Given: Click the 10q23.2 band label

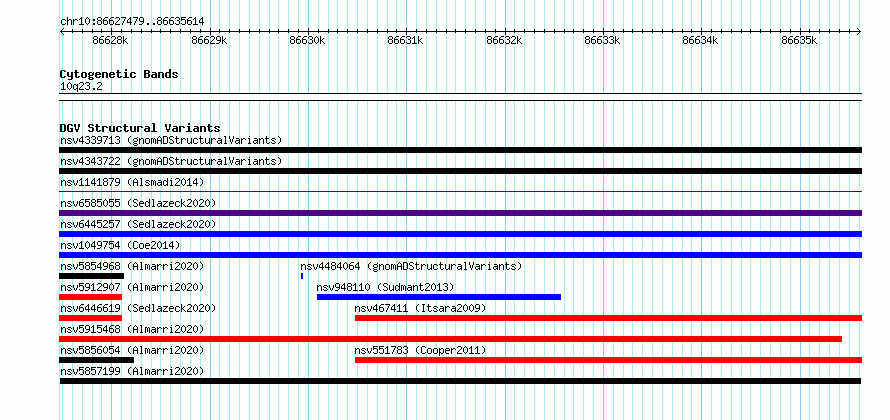Looking at the screenshot, I should click(x=81, y=87).
